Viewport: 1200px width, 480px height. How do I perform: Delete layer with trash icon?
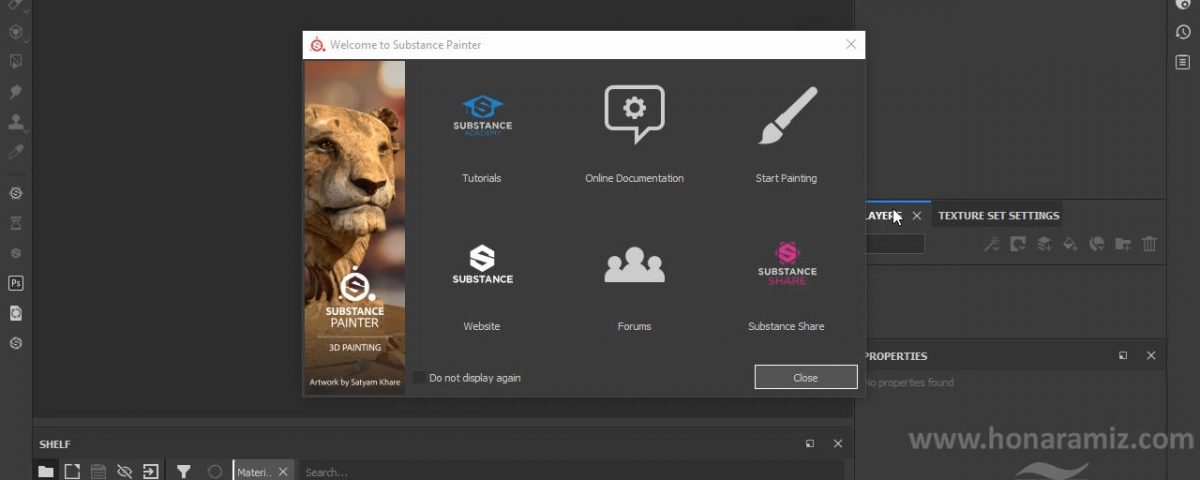[x=1150, y=243]
